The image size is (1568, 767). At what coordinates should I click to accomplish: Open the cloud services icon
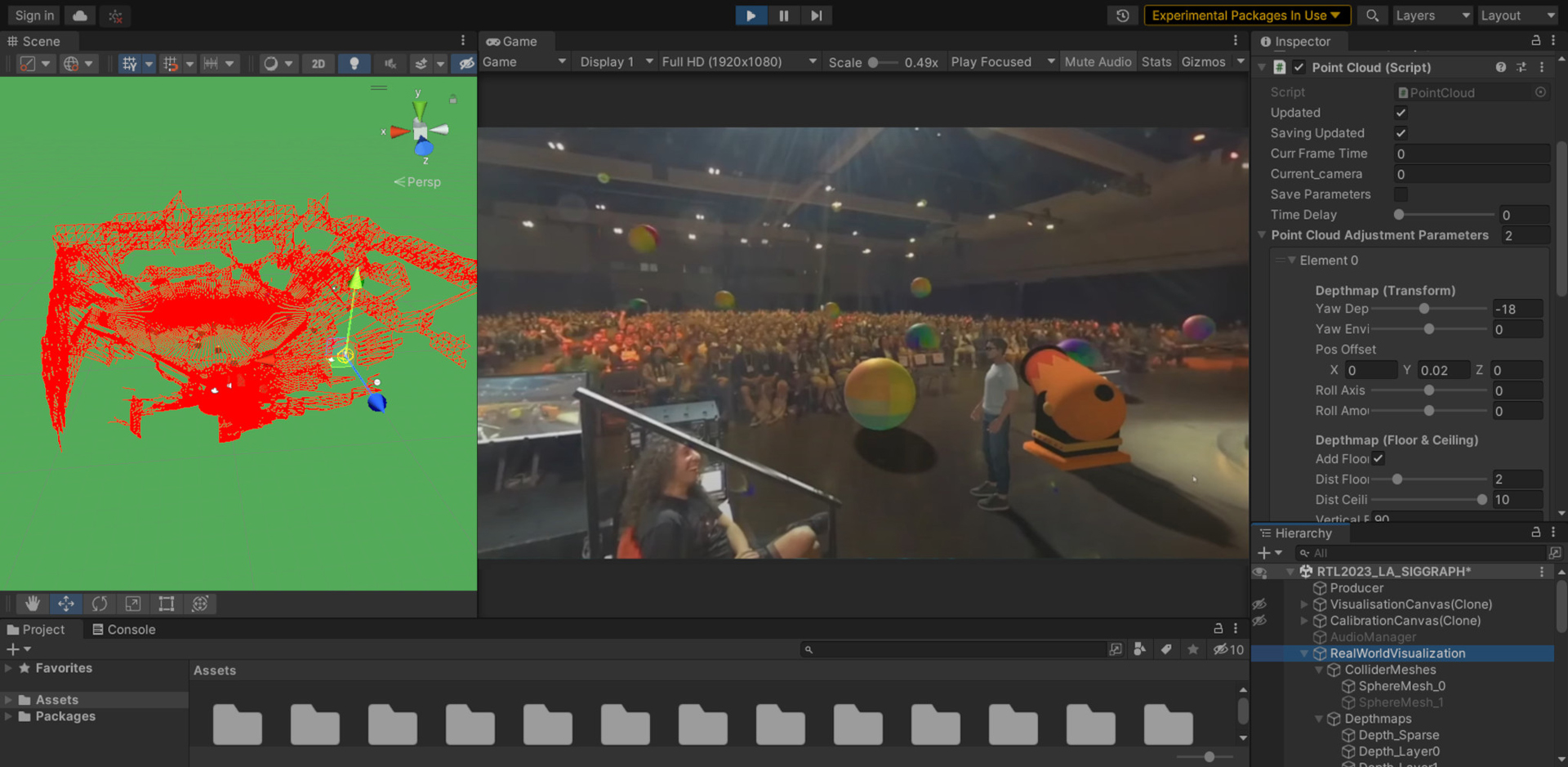click(80, 16)
